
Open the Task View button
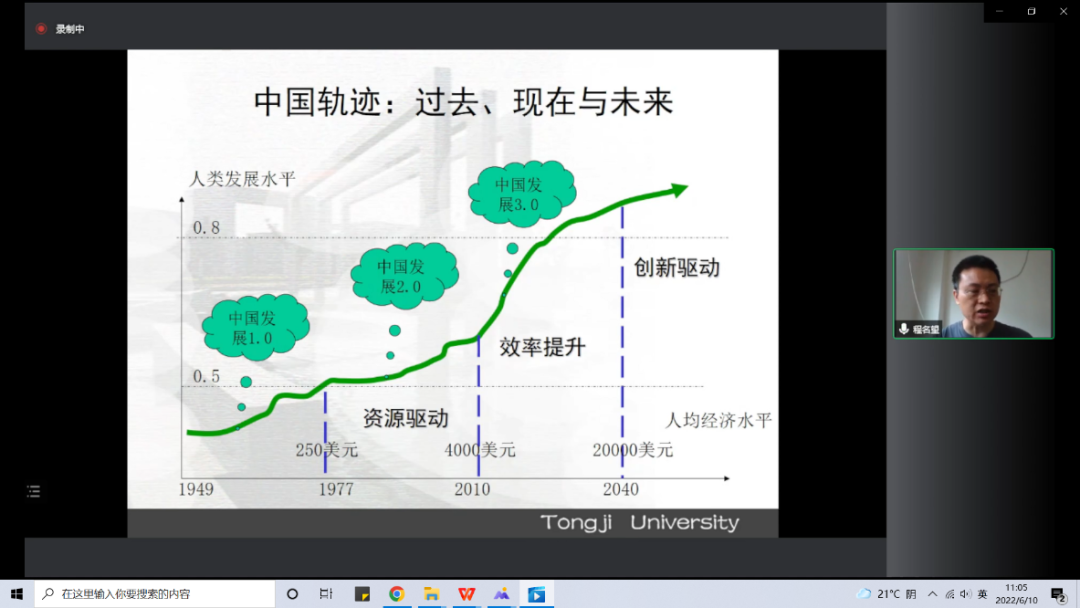point(326,594)
